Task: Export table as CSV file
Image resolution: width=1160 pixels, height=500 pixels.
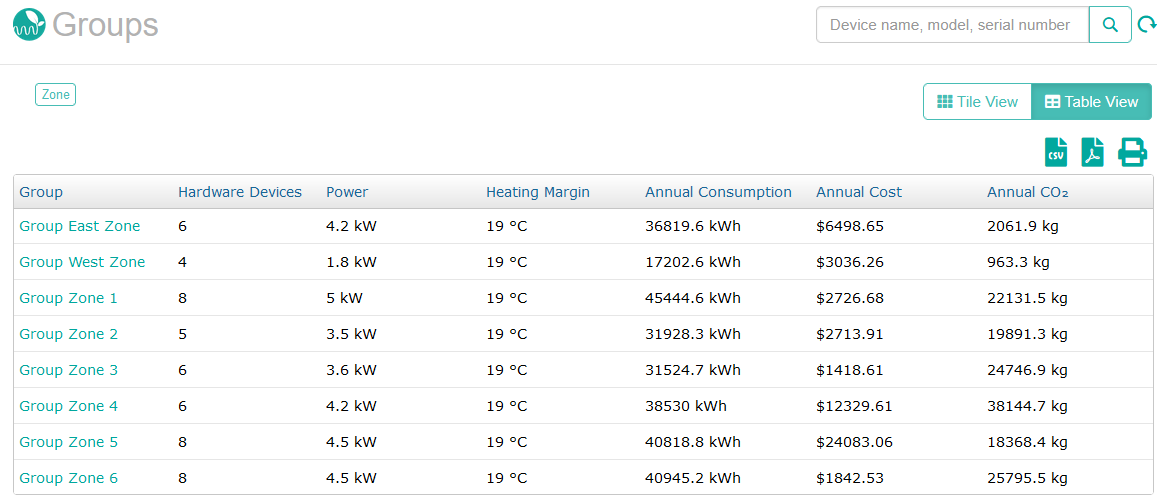Action: click(1056, 152)
